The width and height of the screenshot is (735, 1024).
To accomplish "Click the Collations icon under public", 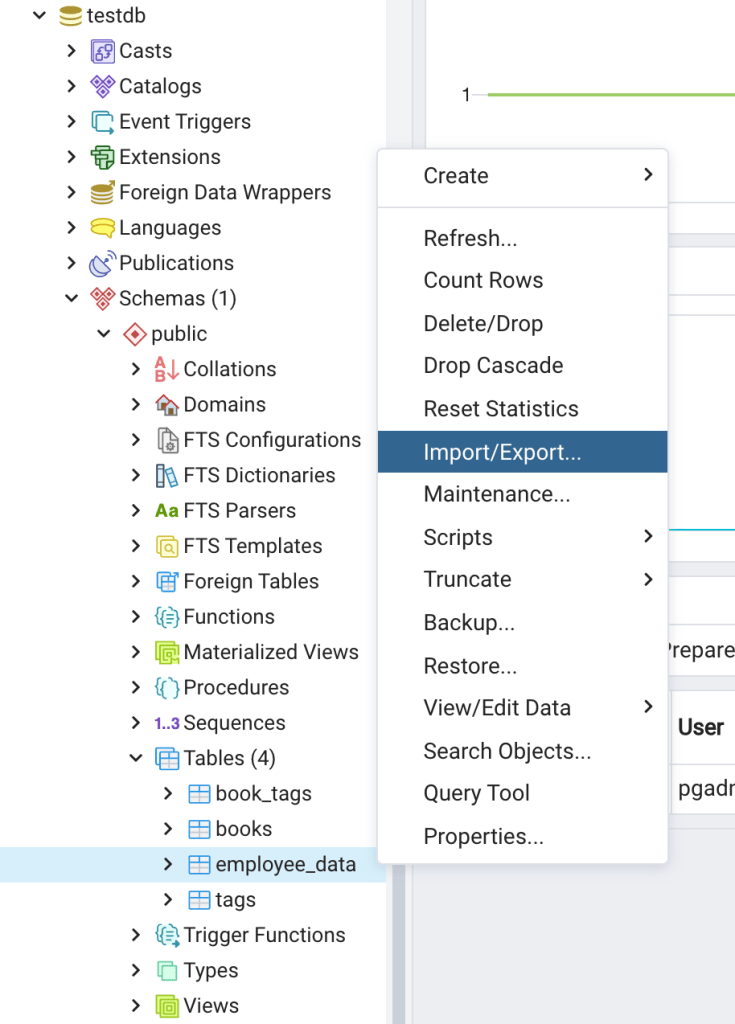I will [x=166, y=369].
